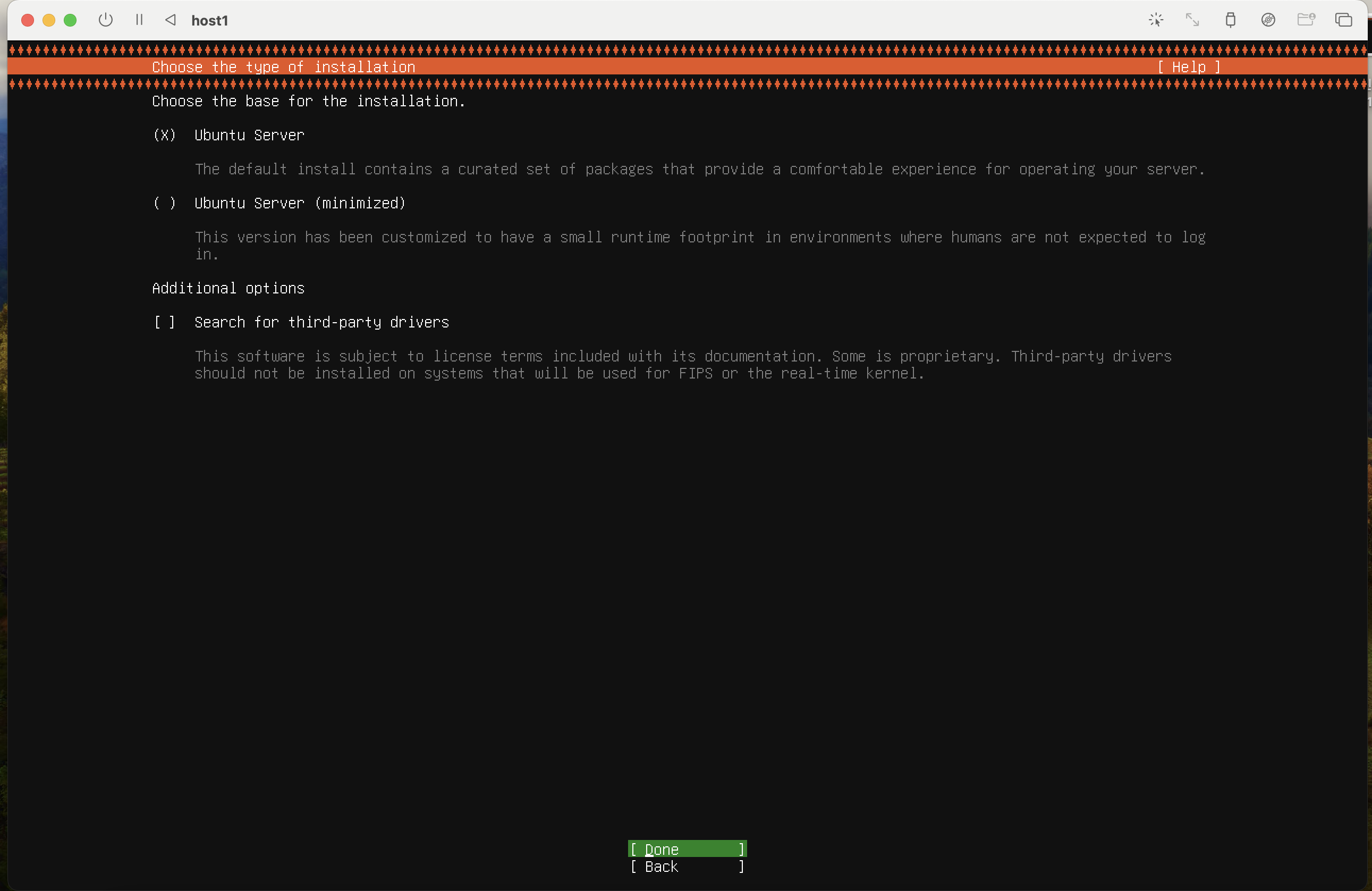This screenshot has width=1372, height=891.
Task: Click the windows overlay icon
Action: tap(1343, 20)
